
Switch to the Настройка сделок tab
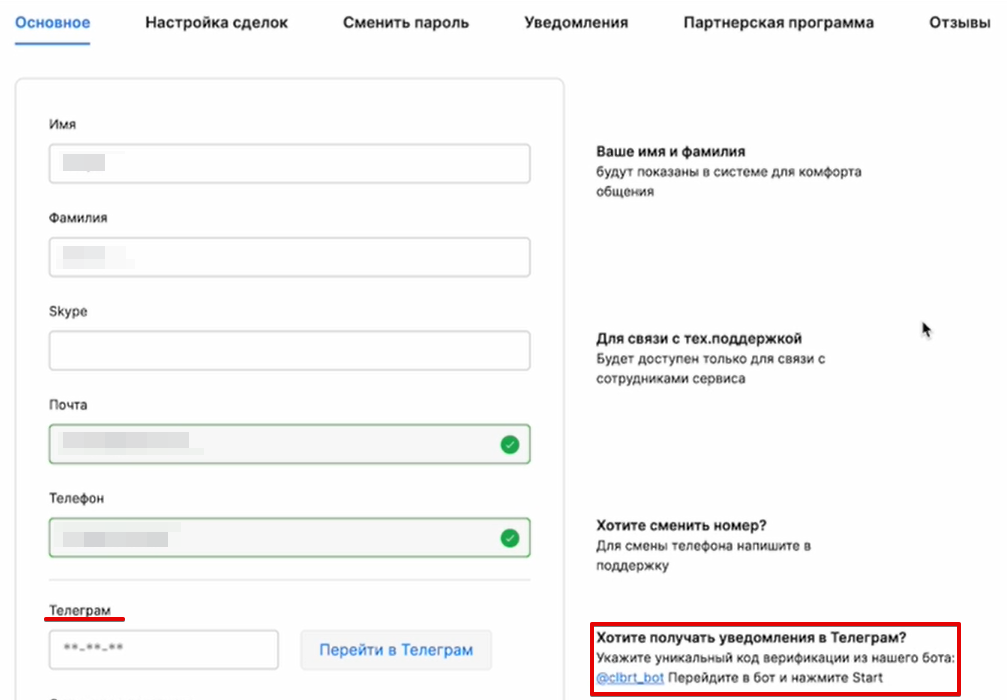click(x=216, y=21)
